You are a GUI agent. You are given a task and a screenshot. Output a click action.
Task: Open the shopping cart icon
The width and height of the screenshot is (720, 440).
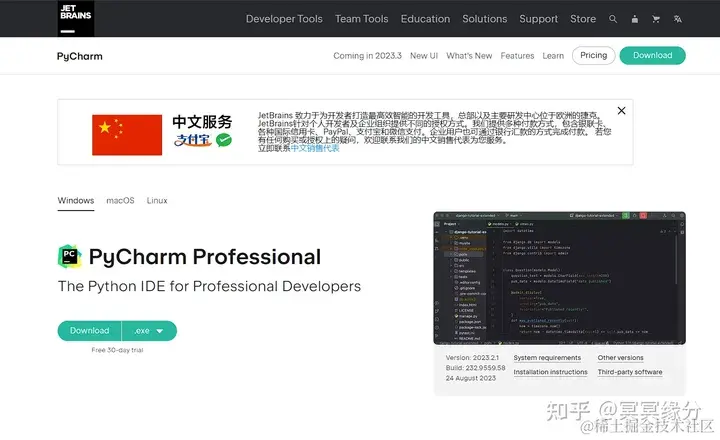point(656,19)
